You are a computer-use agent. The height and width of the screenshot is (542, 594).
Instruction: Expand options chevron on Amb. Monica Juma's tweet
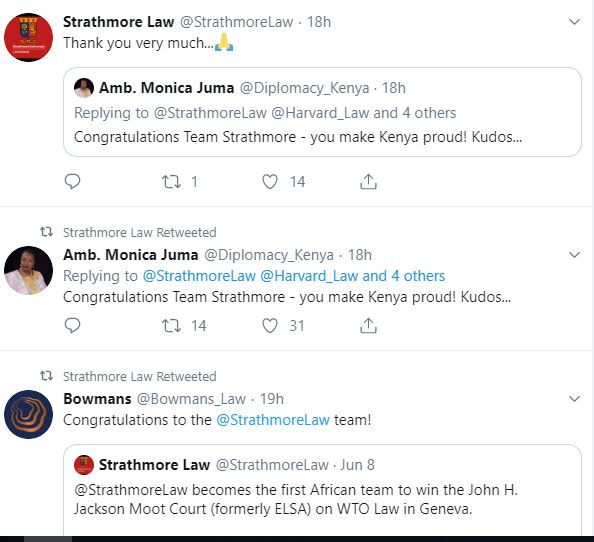(575, 255)
